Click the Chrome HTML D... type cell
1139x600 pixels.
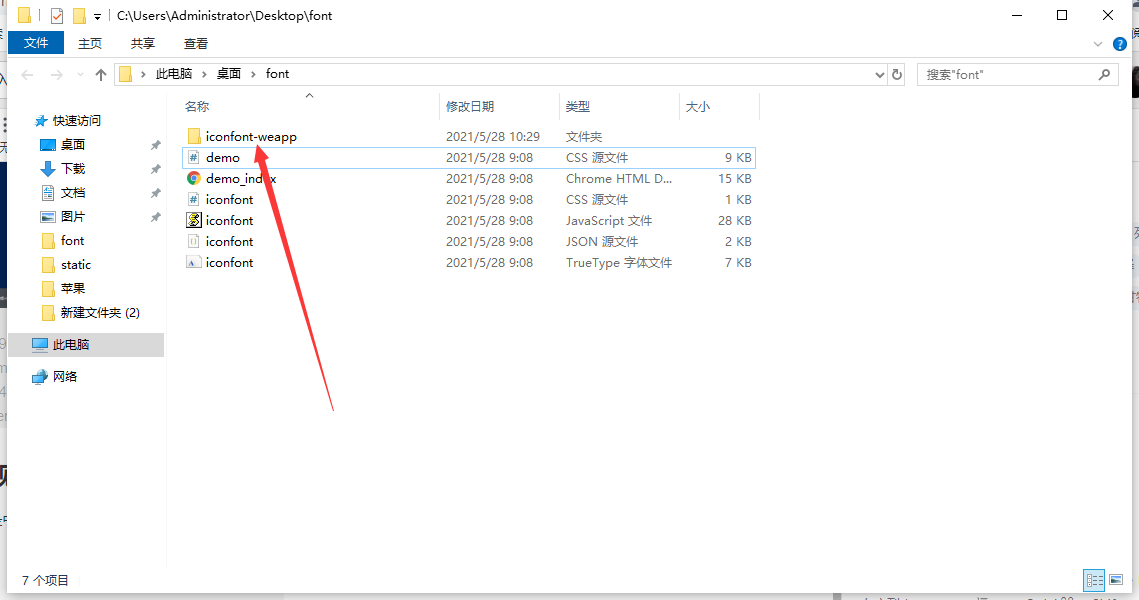[619, 178]
